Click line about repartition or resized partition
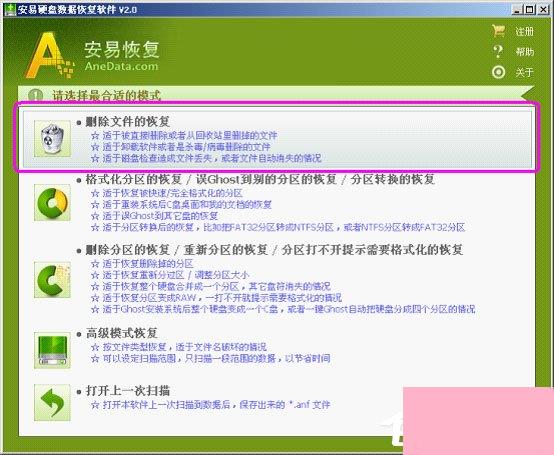 (170, 275)
